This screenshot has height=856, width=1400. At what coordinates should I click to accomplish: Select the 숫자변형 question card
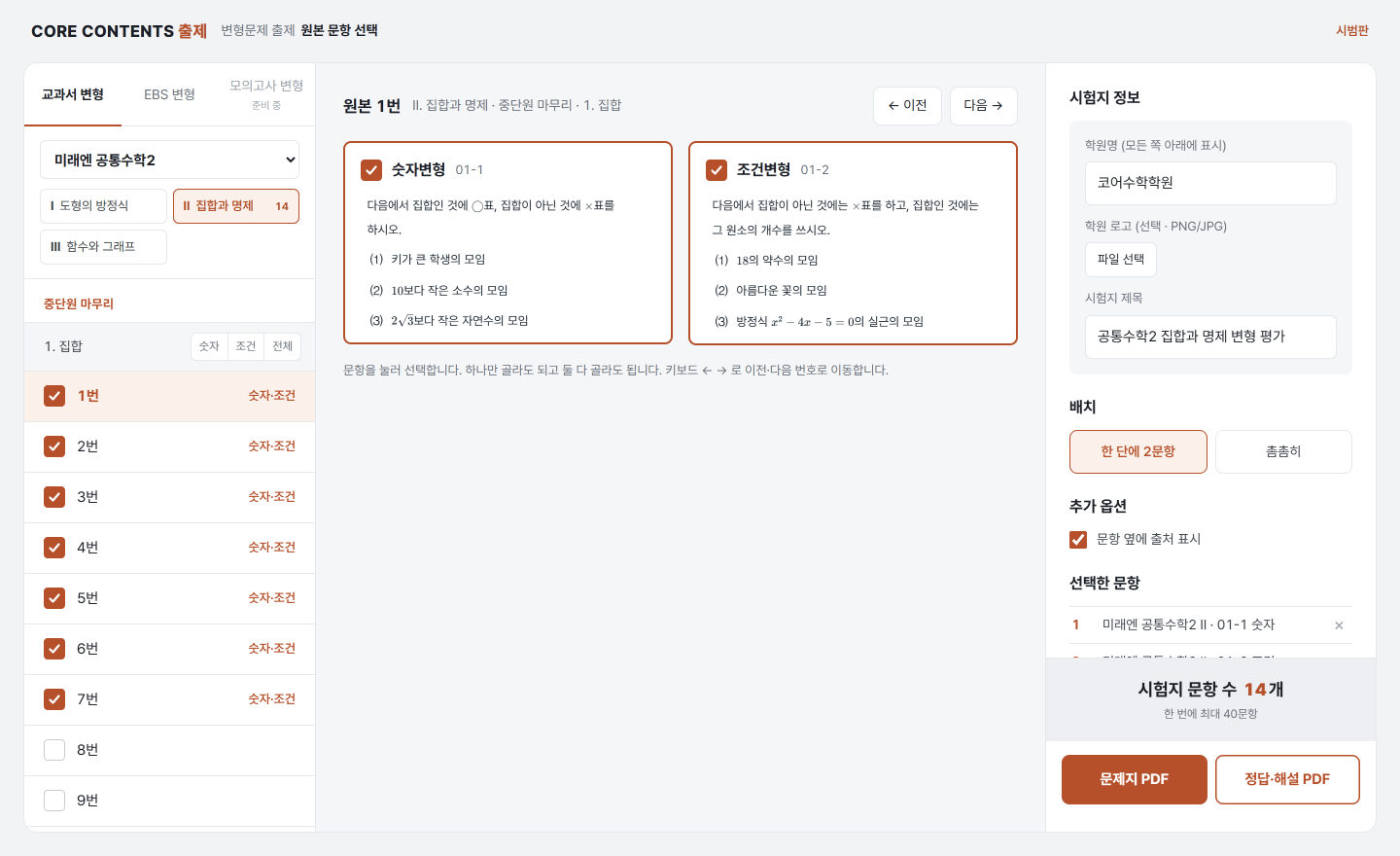pyautogui.click(x=507, y=243)
